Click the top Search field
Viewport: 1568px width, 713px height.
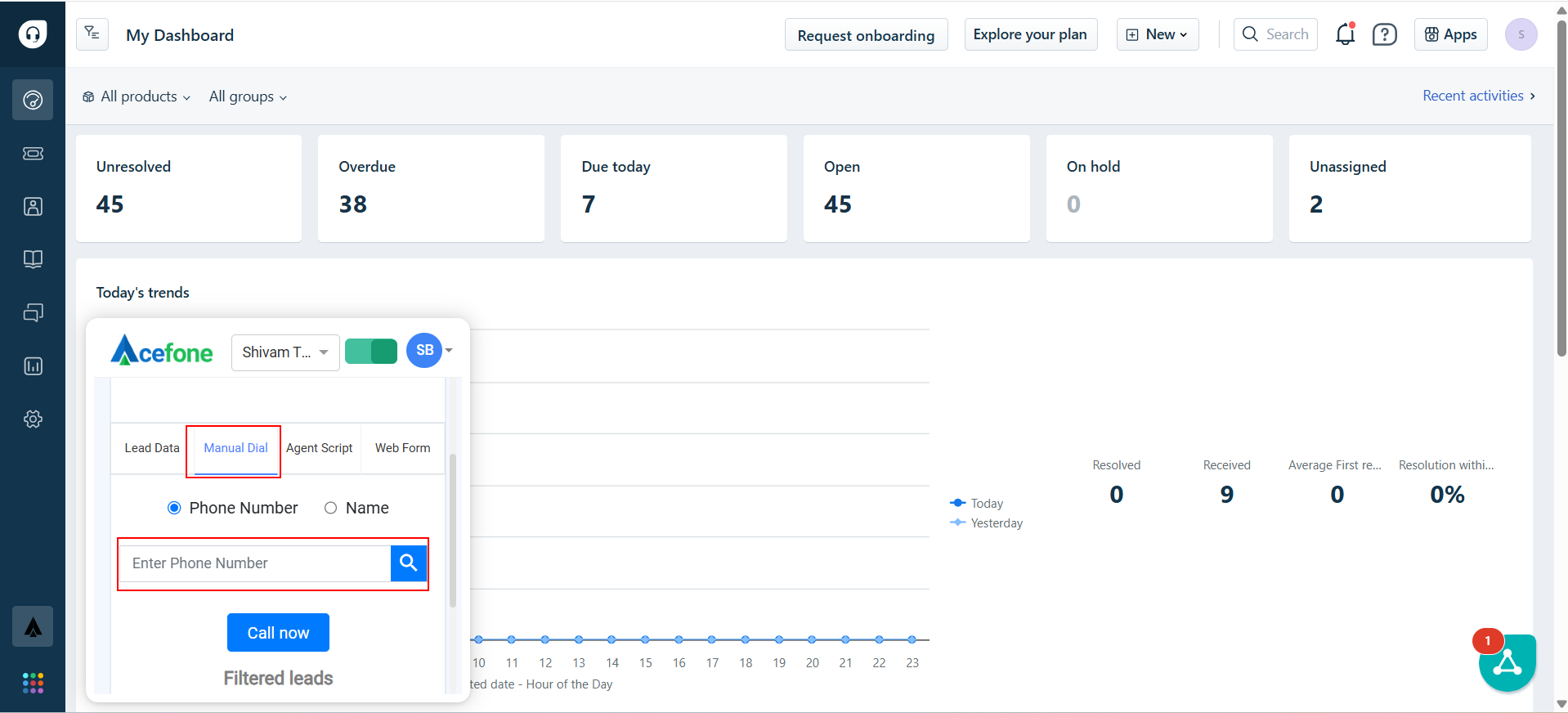tap(1275, 34)
